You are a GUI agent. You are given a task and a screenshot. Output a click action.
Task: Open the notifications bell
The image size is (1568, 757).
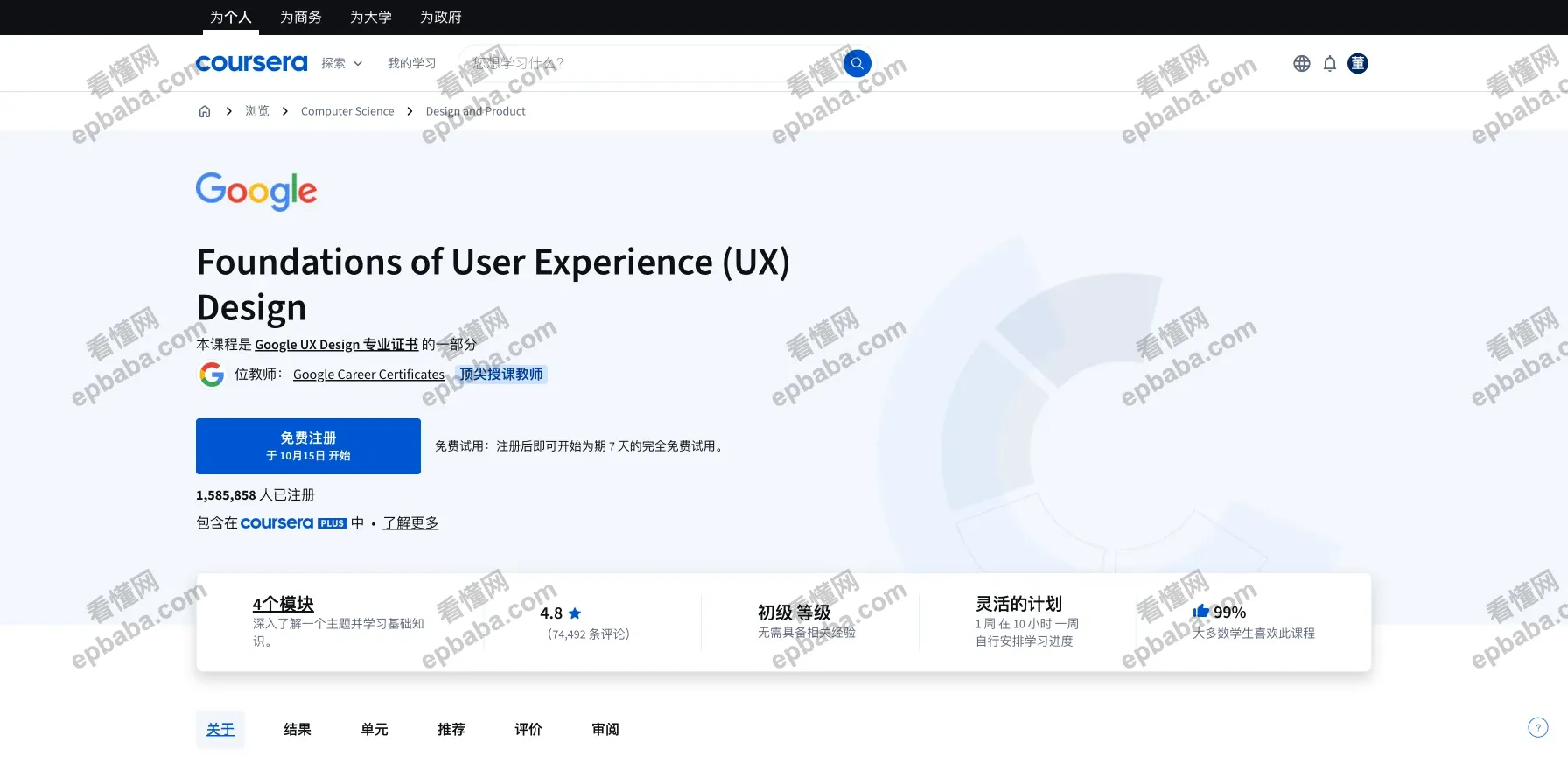1330,63
